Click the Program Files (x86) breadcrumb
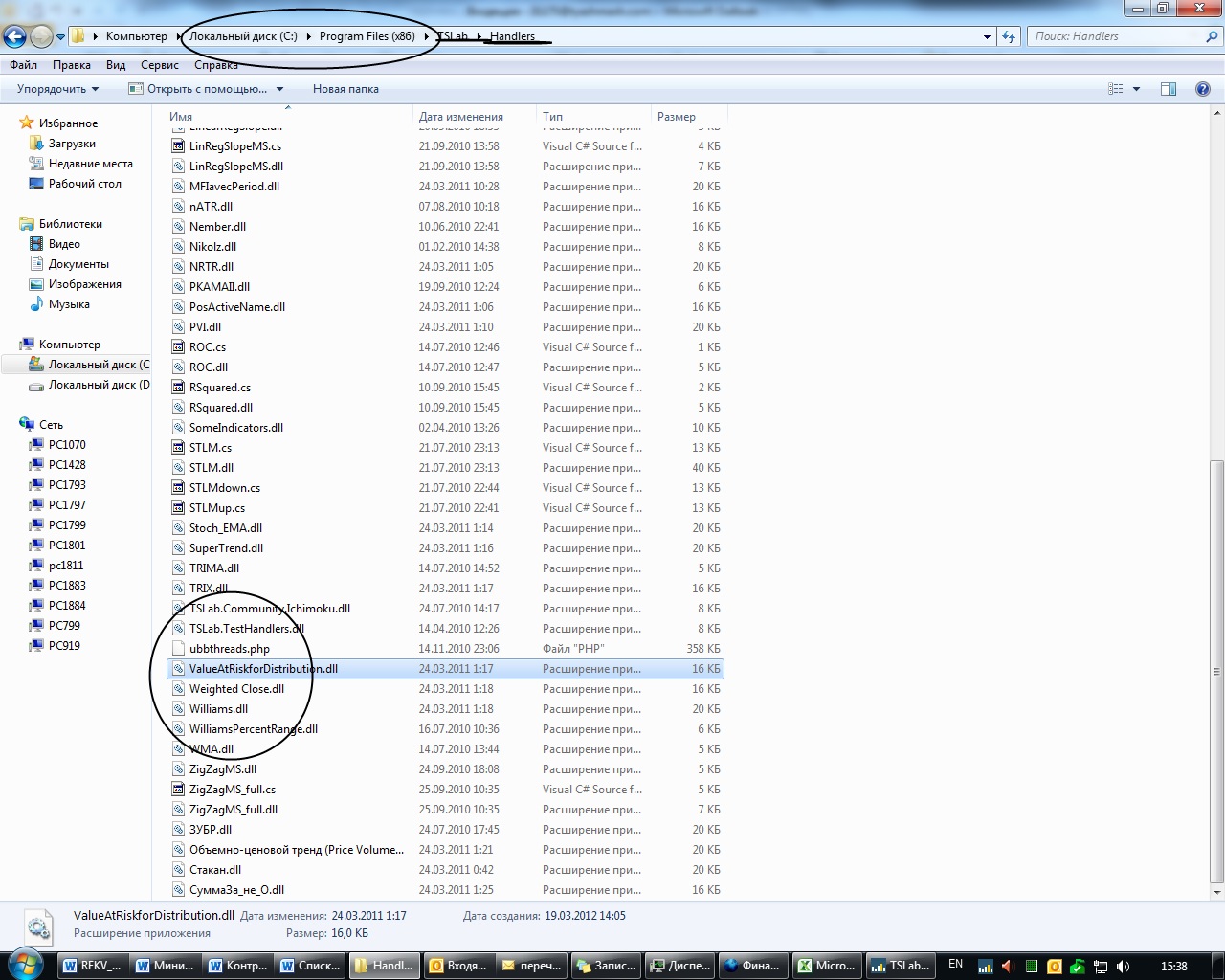Viewport: 1225px width, 980px height. (x=367, y=36)
